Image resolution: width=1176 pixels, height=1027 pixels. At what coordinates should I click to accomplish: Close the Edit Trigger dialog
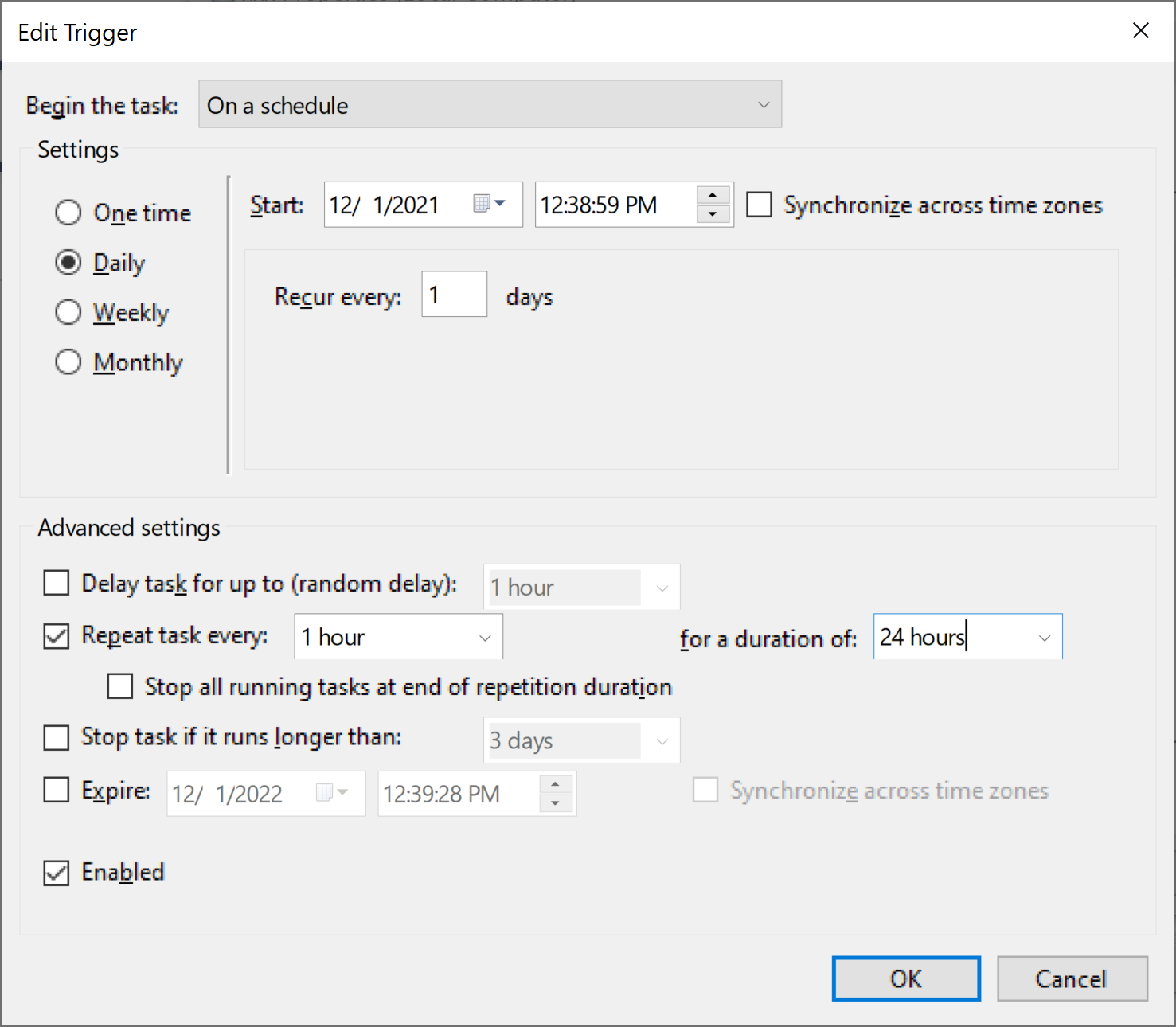[x=1140, y=31]
